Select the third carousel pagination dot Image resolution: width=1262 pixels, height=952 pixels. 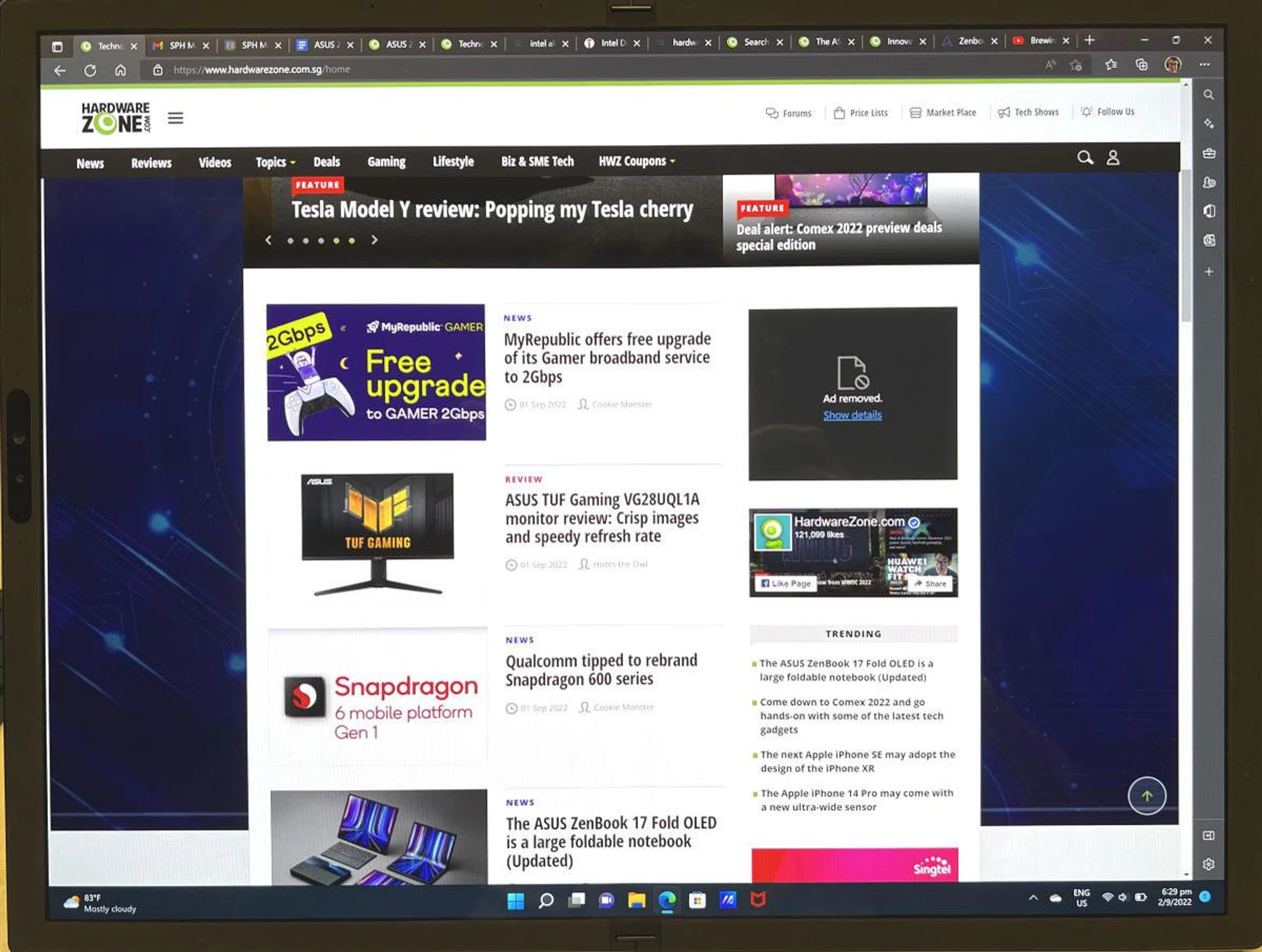(320, 241)
